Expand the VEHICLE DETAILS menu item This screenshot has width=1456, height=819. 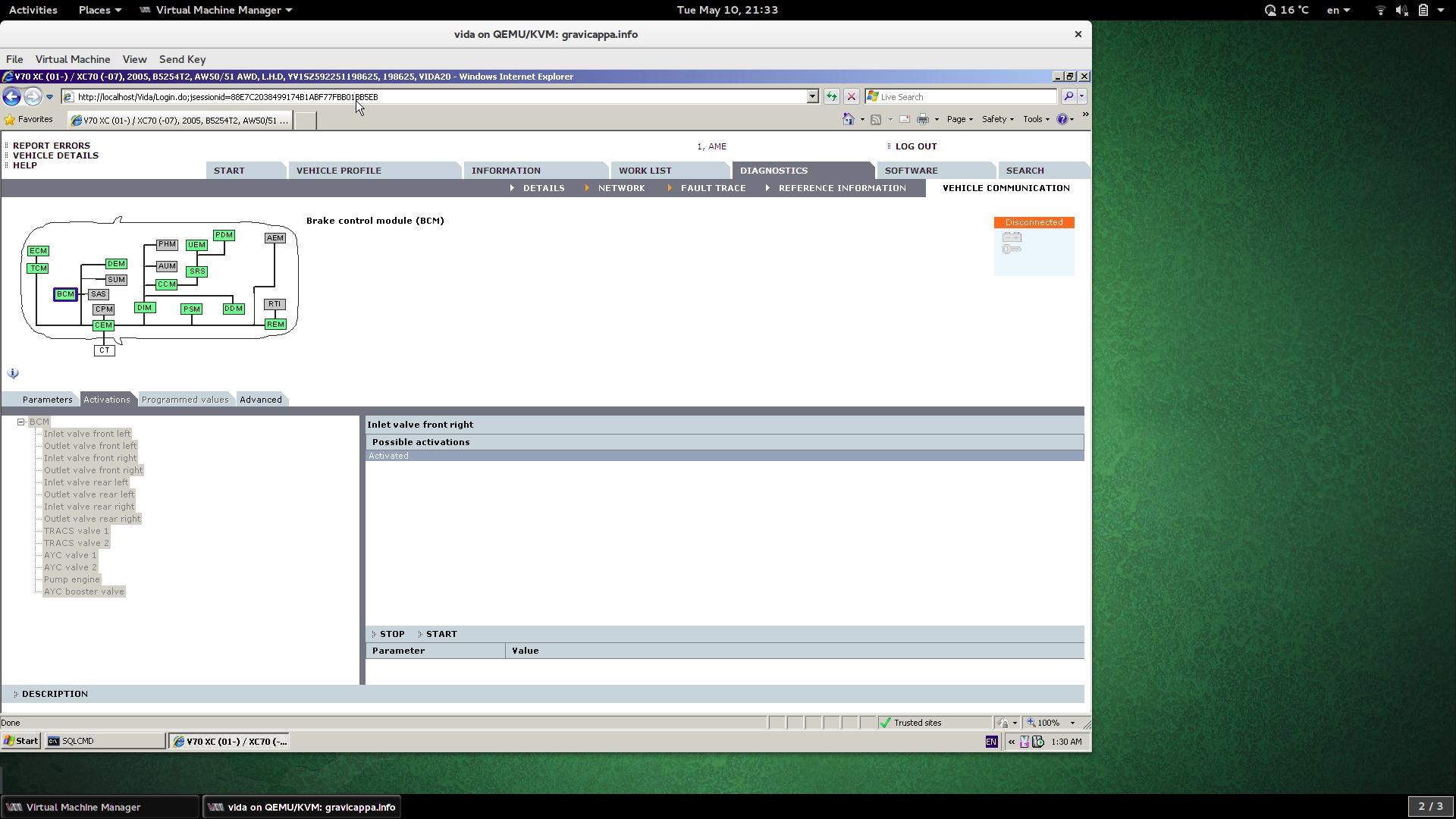(55, 155)
